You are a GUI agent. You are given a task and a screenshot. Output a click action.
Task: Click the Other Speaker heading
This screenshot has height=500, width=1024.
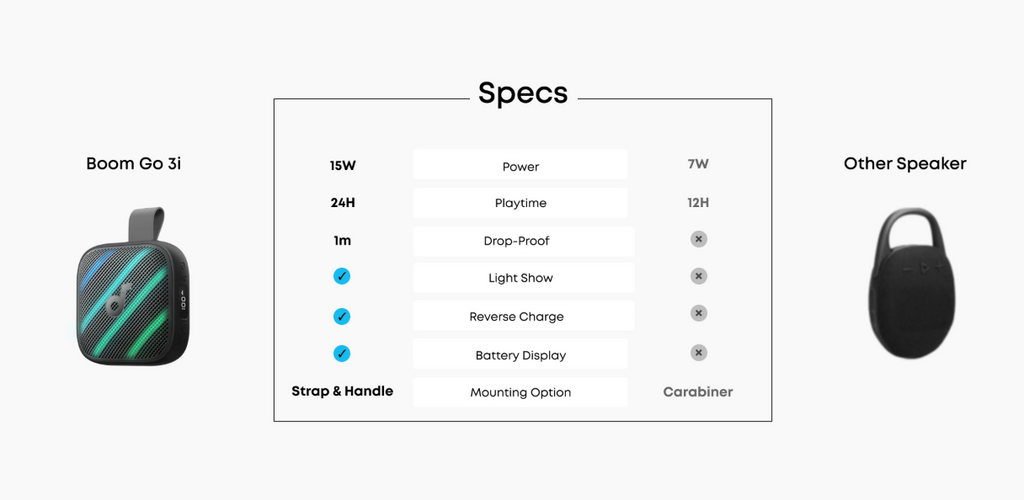click(x=904, y=163)
